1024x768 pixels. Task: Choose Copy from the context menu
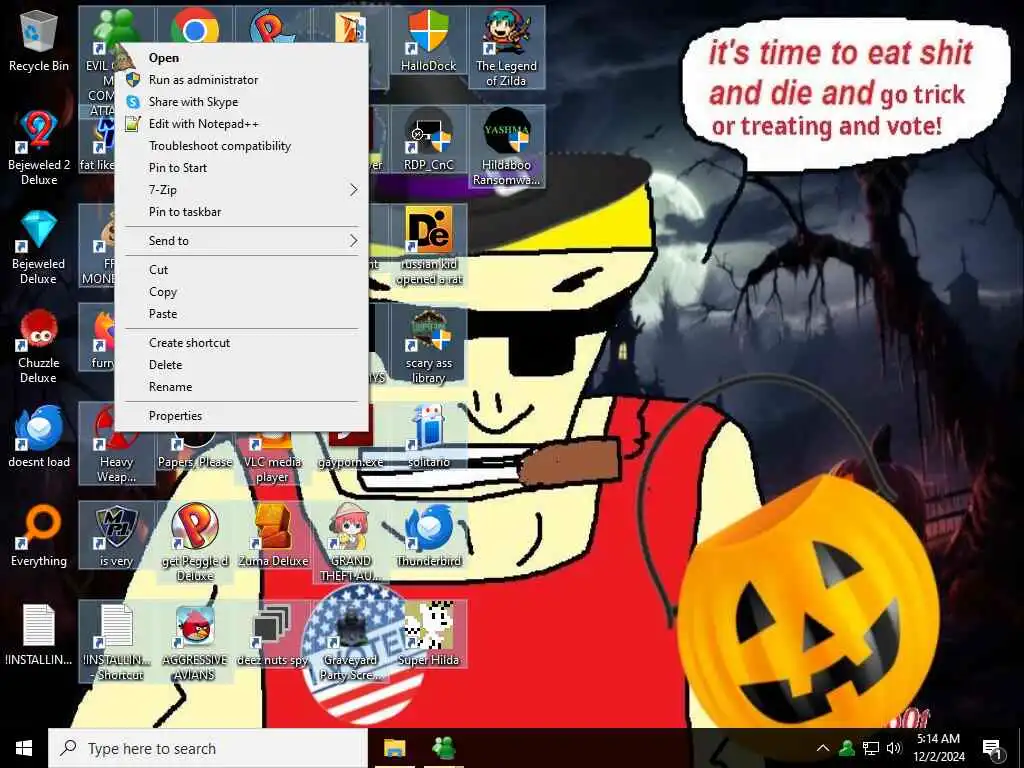point(242,292)
